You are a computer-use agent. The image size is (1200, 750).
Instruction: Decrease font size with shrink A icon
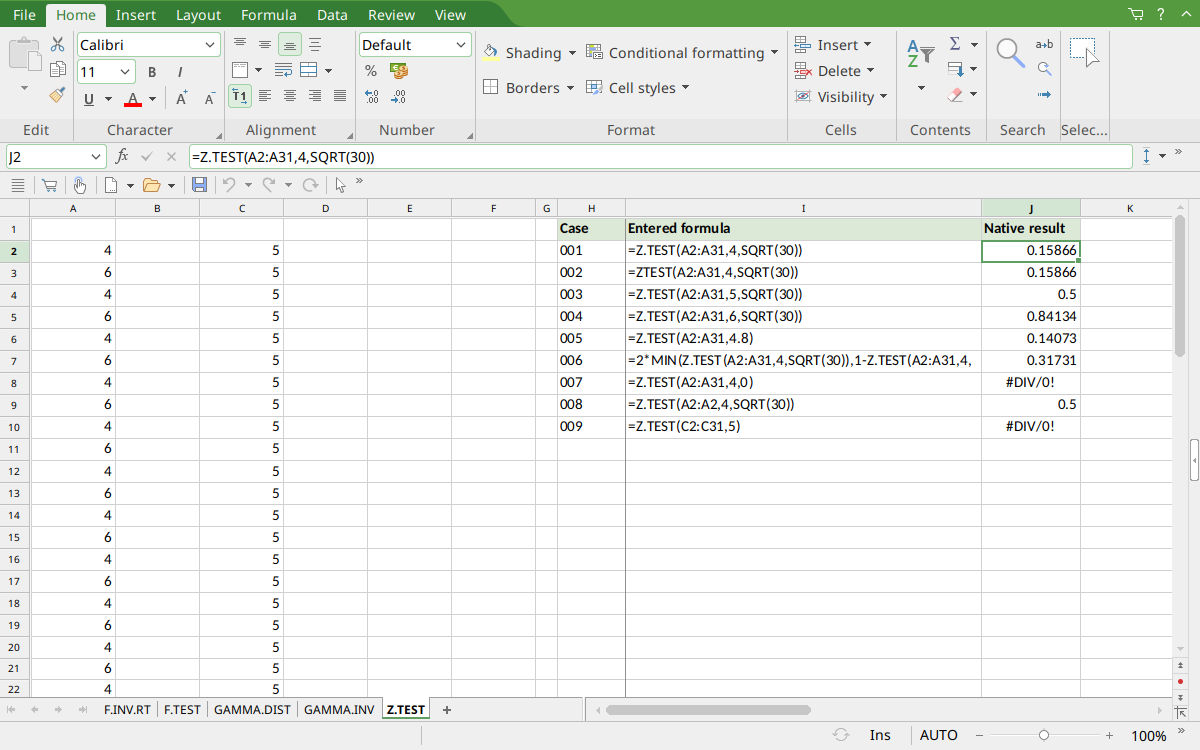209,98
